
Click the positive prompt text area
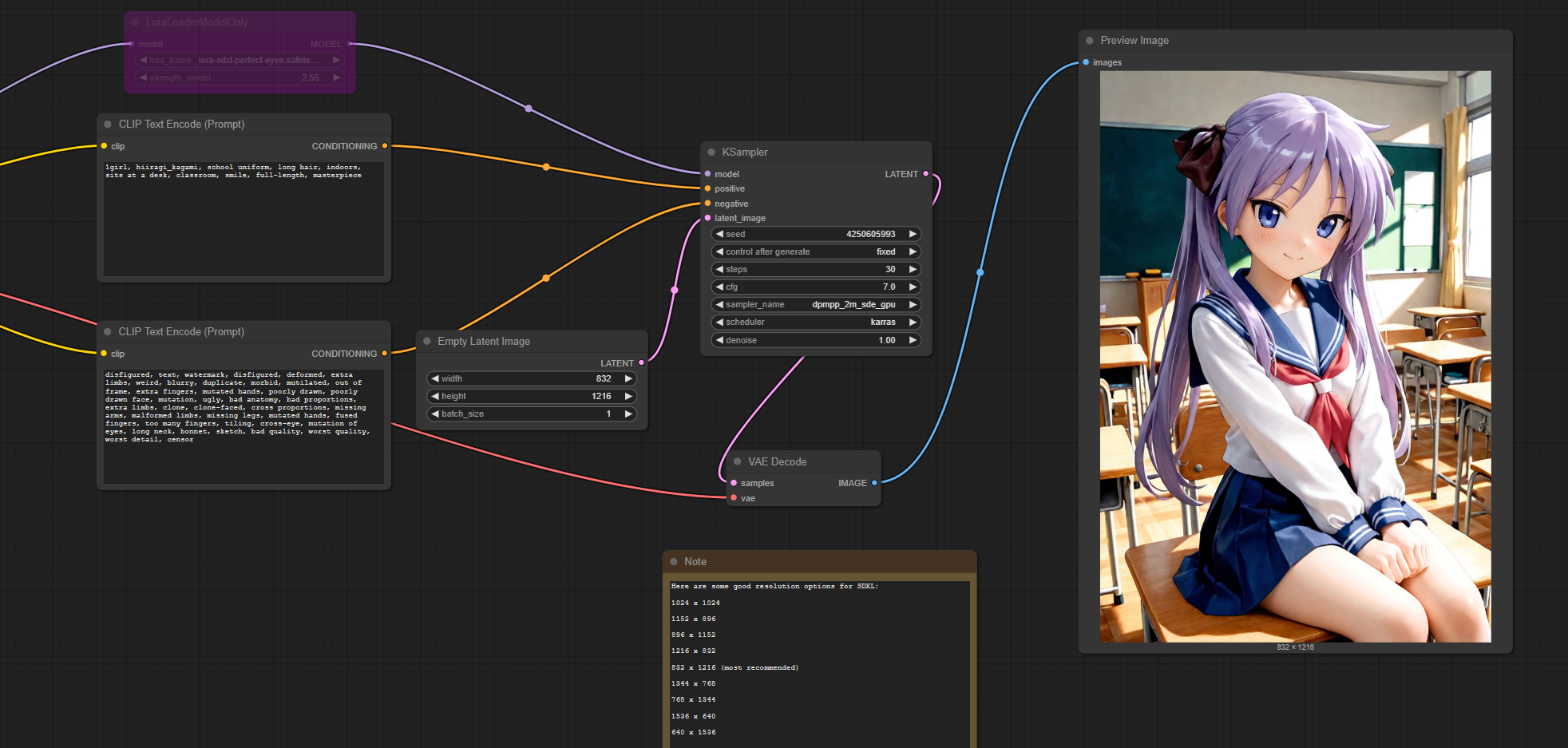click(x=244, y=219)
